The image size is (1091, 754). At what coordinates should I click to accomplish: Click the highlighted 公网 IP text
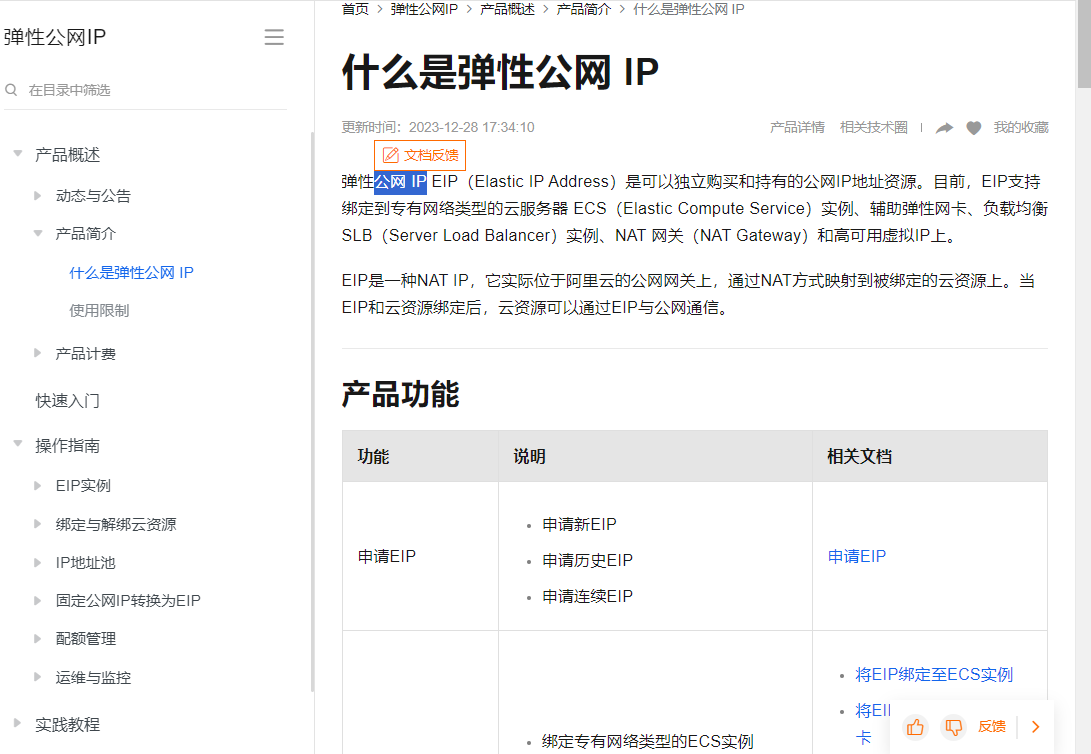(x=400, y=182)
